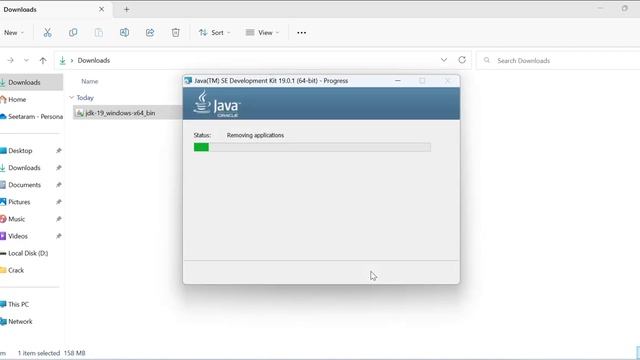
Task: Open pinned Downloads in Quick access
Action: click(24, 168)
